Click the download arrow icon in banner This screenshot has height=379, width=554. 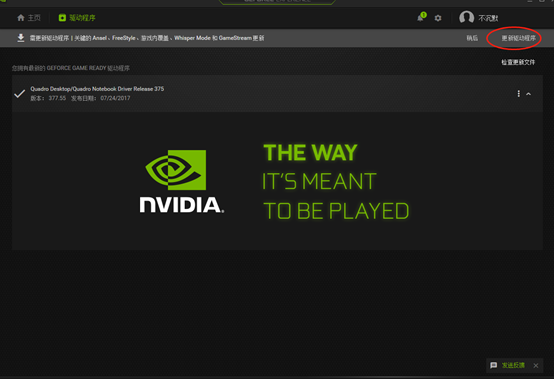point(21,38)
